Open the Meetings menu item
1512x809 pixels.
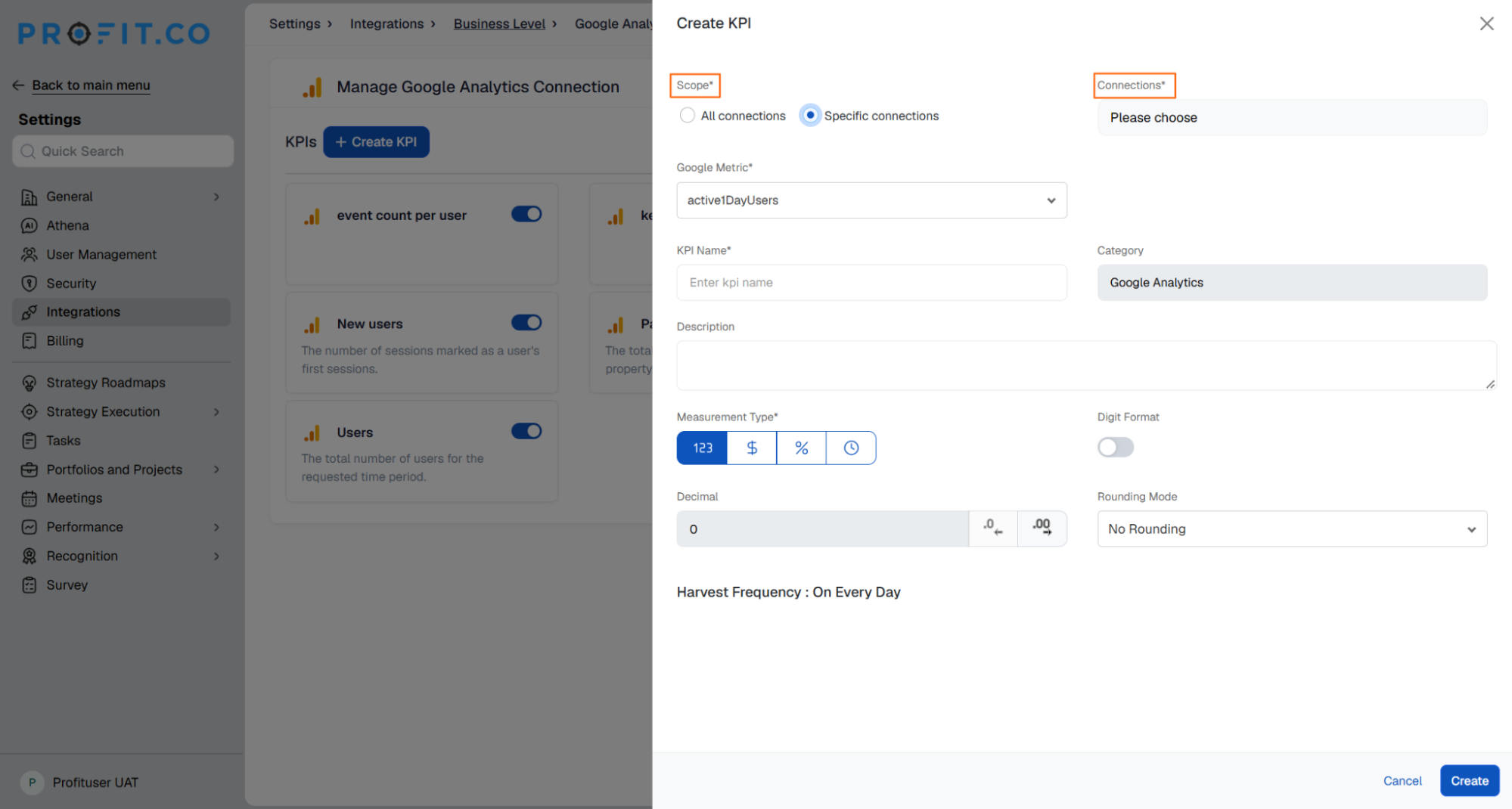click(x=121, y=498)
